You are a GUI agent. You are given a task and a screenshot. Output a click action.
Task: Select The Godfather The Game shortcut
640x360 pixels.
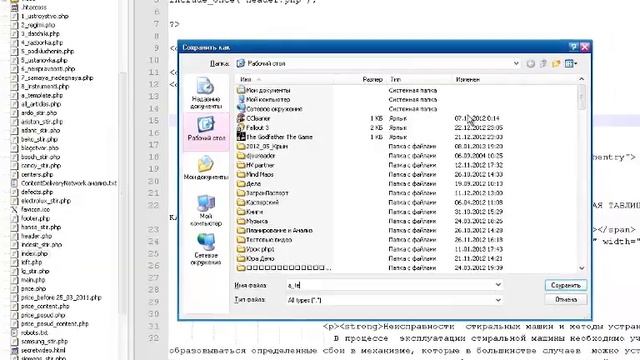coord(275,137)
